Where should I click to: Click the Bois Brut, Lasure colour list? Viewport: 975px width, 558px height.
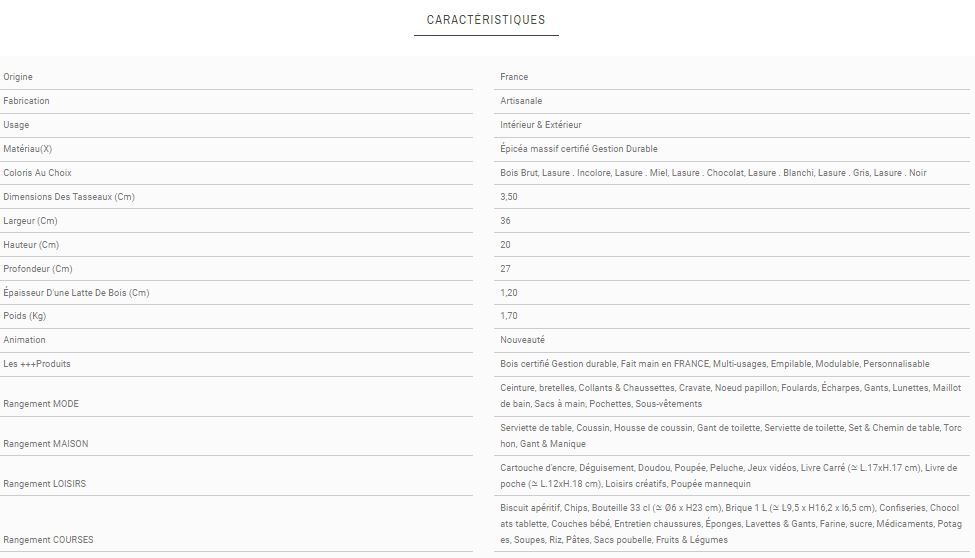coord(713,173)
